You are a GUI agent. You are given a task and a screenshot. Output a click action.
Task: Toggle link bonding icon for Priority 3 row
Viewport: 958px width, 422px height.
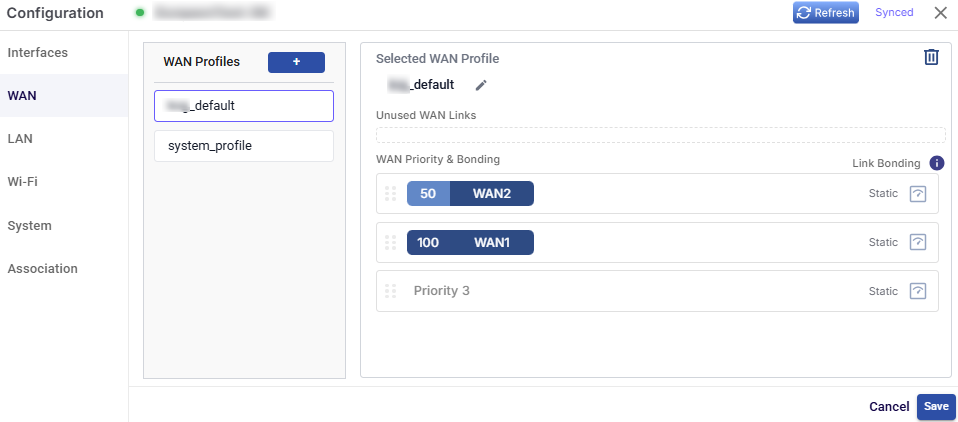click(918, 291)
